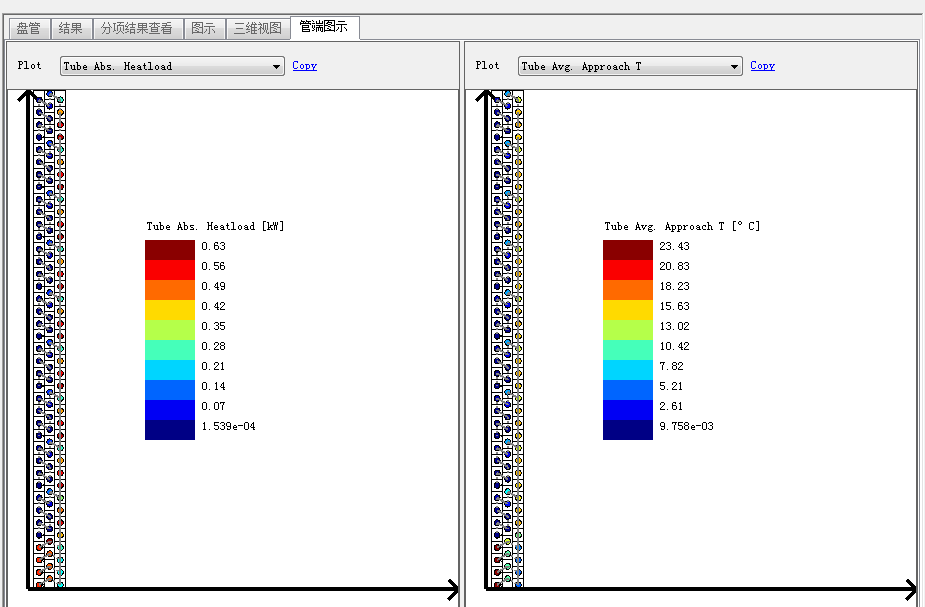Image resolution: width=925 pixels, height=607 pixels.
Task: Click the legend title Tube Abs. Heatload [kW]
Action: pos(215,227)
